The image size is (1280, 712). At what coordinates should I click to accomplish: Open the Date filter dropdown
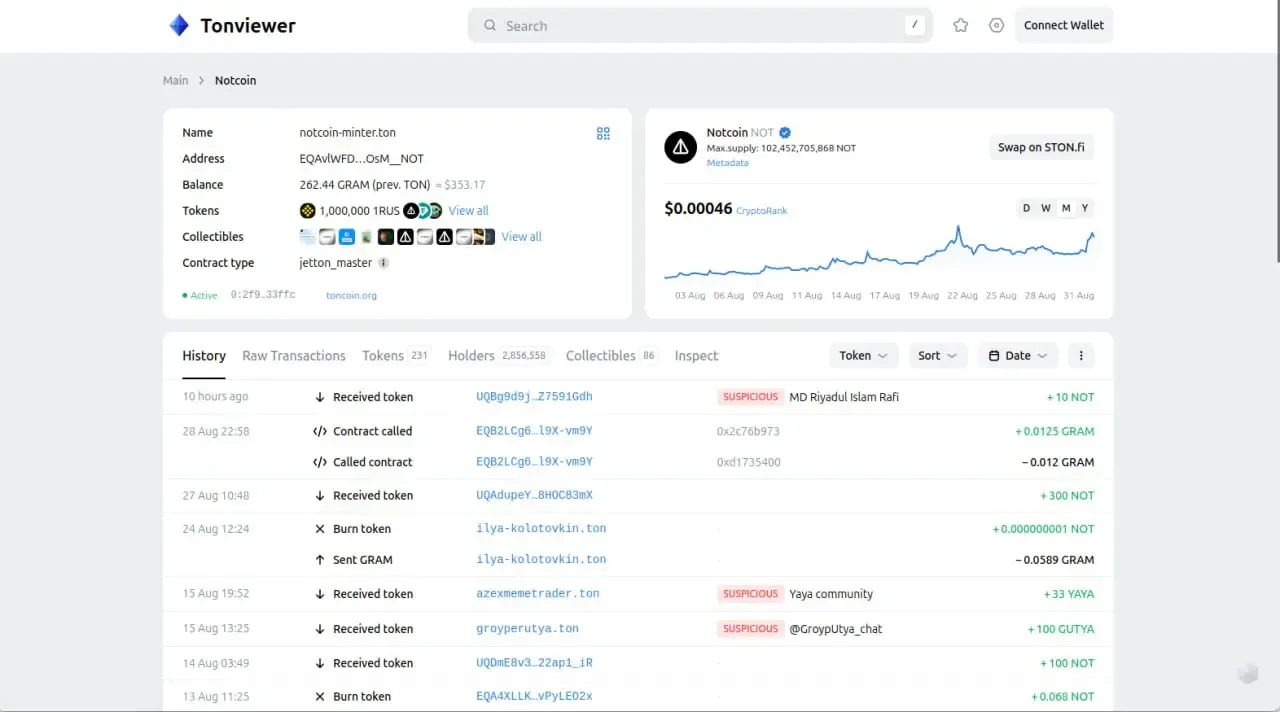[x=1017, y=356]
